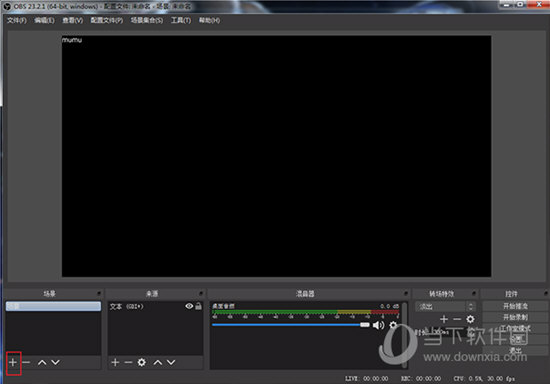Open the 场景集合(S) menu
Image resolution: width=550 pixels, height=384 pixels.
[x=147, y=20]
